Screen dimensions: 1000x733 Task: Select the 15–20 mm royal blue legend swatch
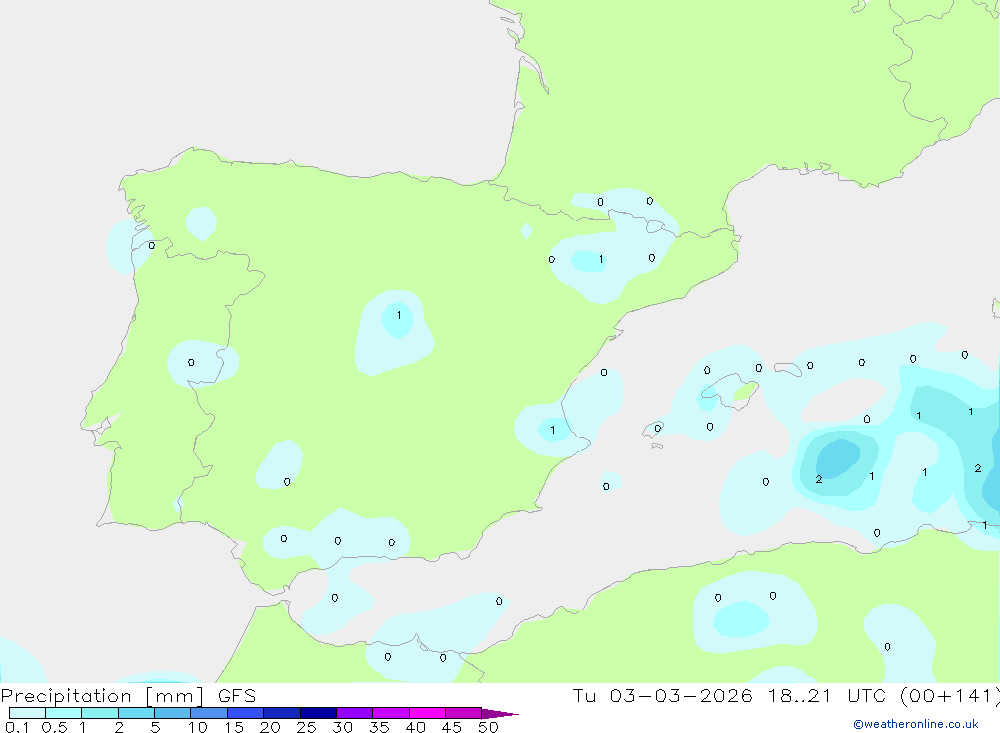tap(245, 713)
